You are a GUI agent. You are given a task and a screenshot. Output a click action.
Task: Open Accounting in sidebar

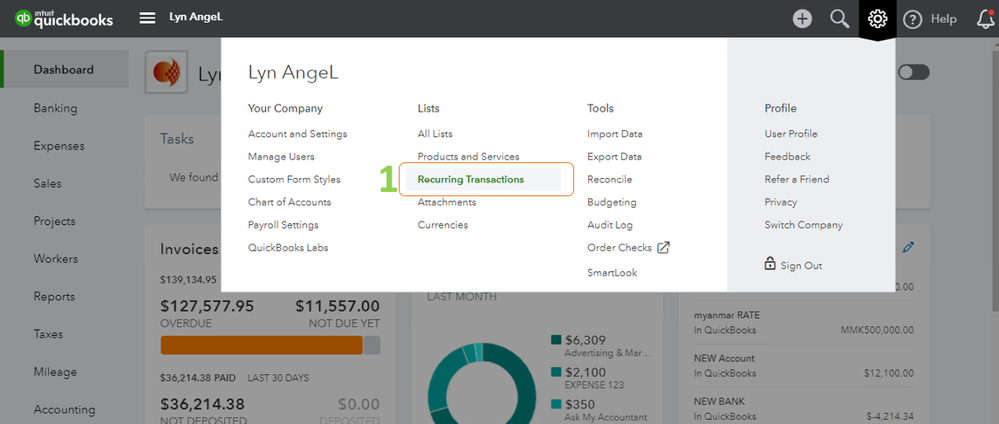pos(64,409)
